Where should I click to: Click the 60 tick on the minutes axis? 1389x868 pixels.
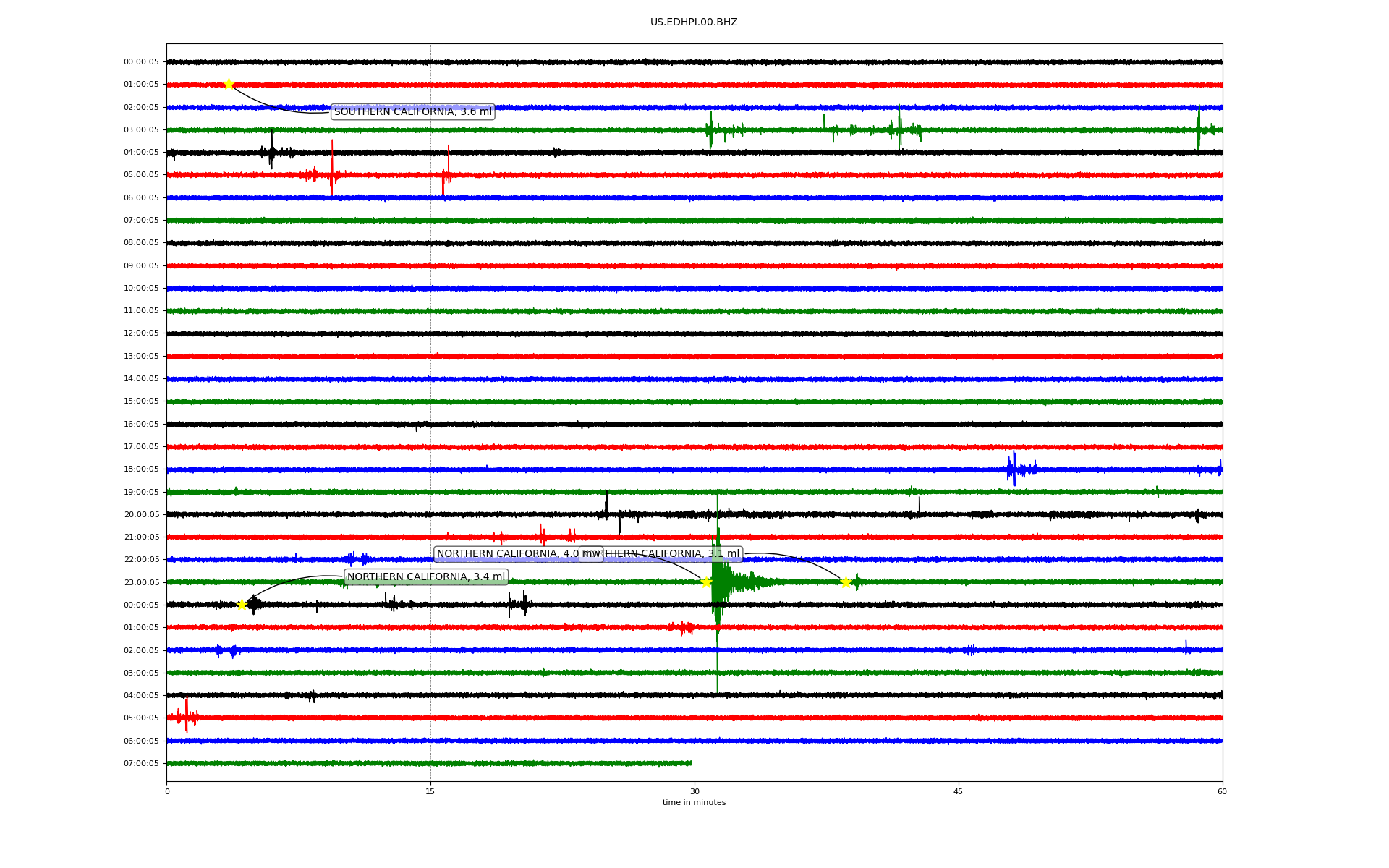point(1222,791)
